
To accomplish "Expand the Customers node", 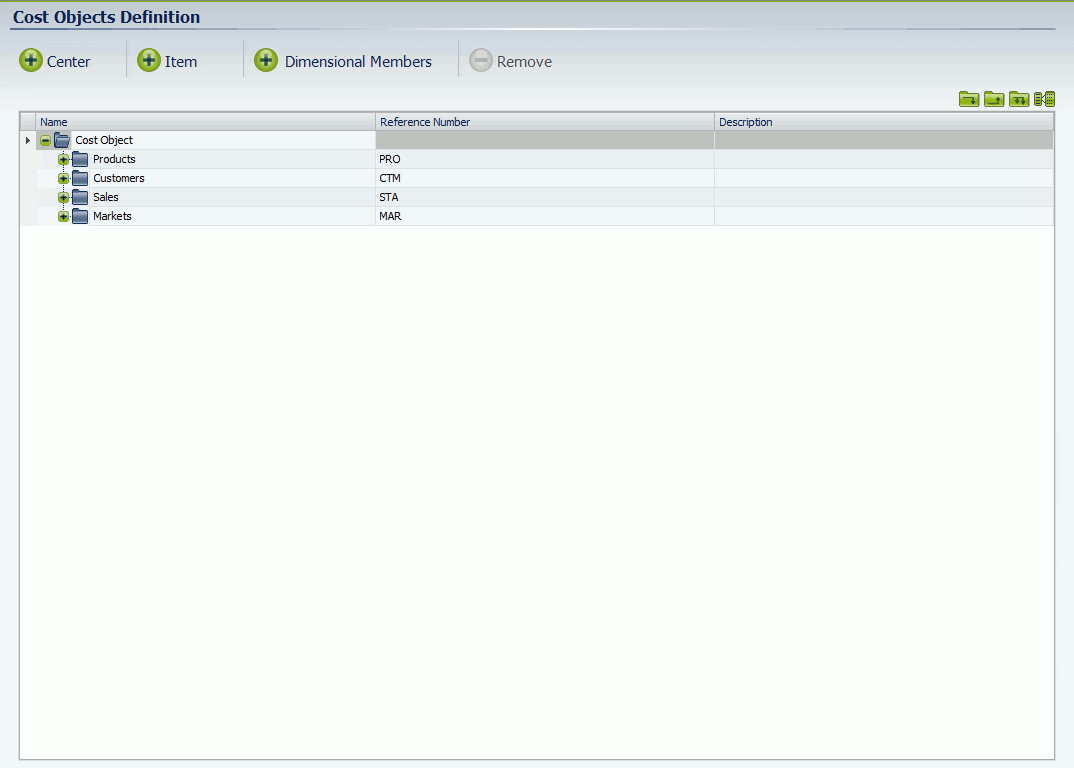I will tap(63, 179).
